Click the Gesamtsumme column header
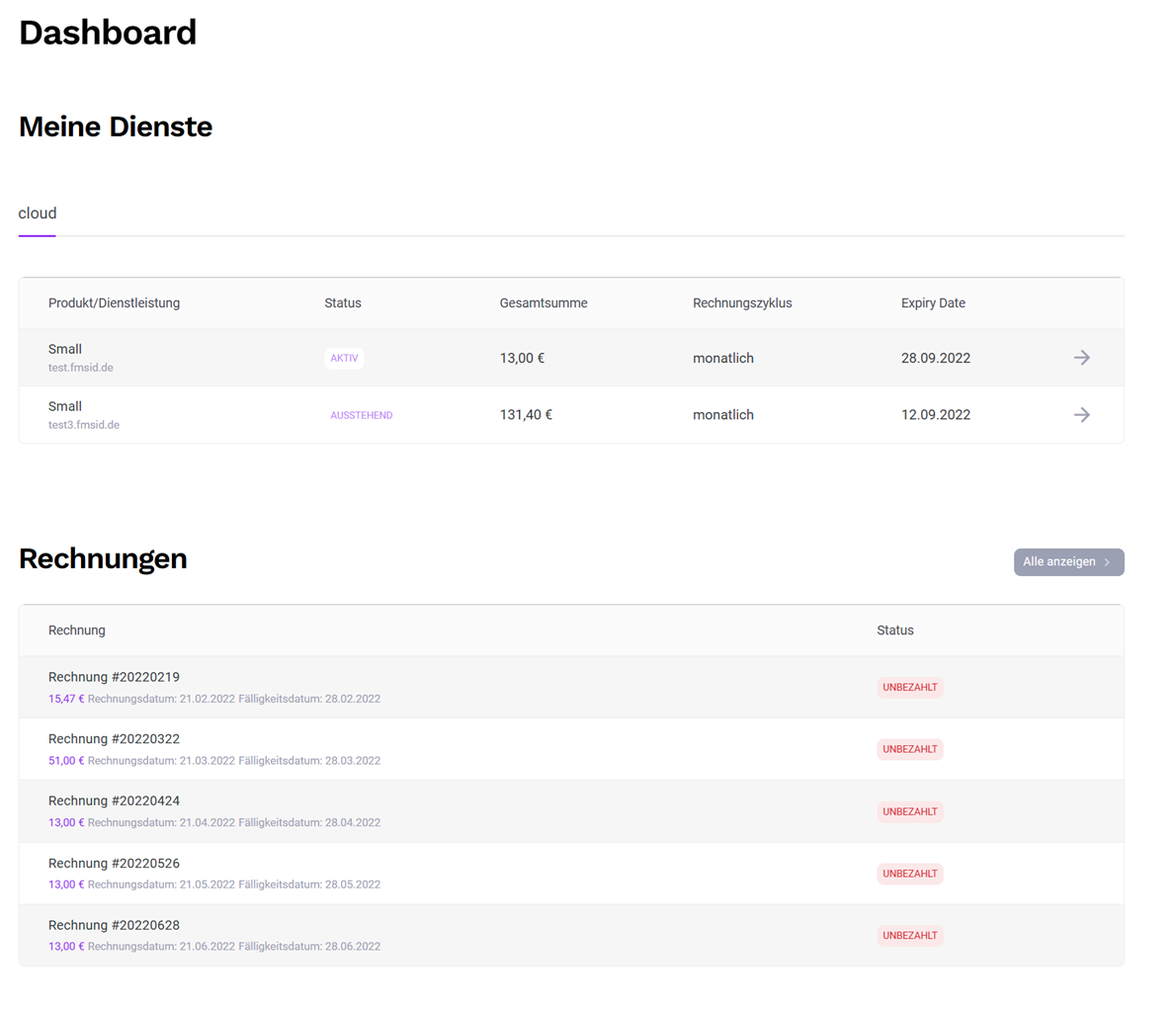The image size is (1176, 1010). pos(544,302)
